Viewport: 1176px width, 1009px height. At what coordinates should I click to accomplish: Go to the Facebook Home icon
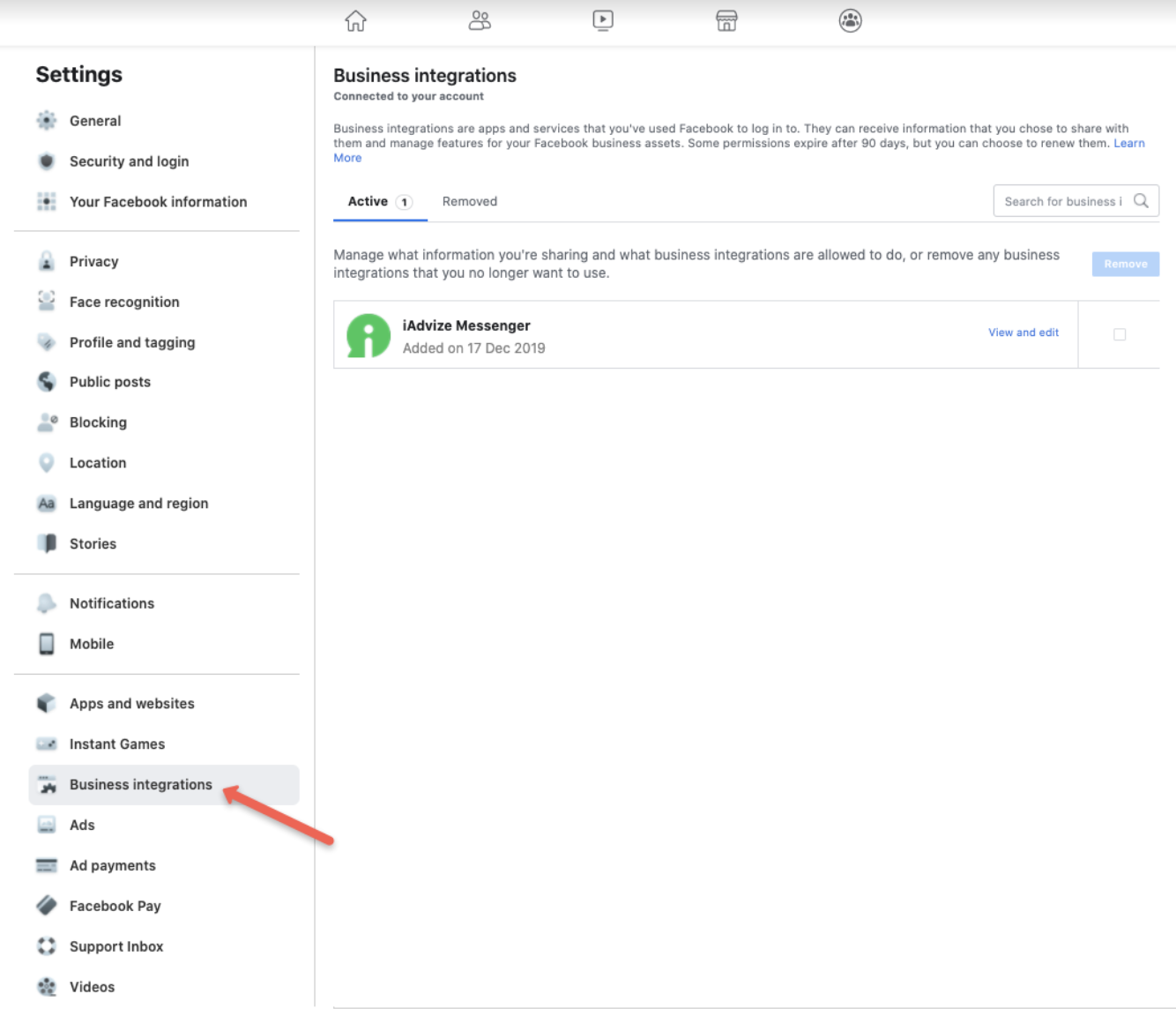point(355,20)
